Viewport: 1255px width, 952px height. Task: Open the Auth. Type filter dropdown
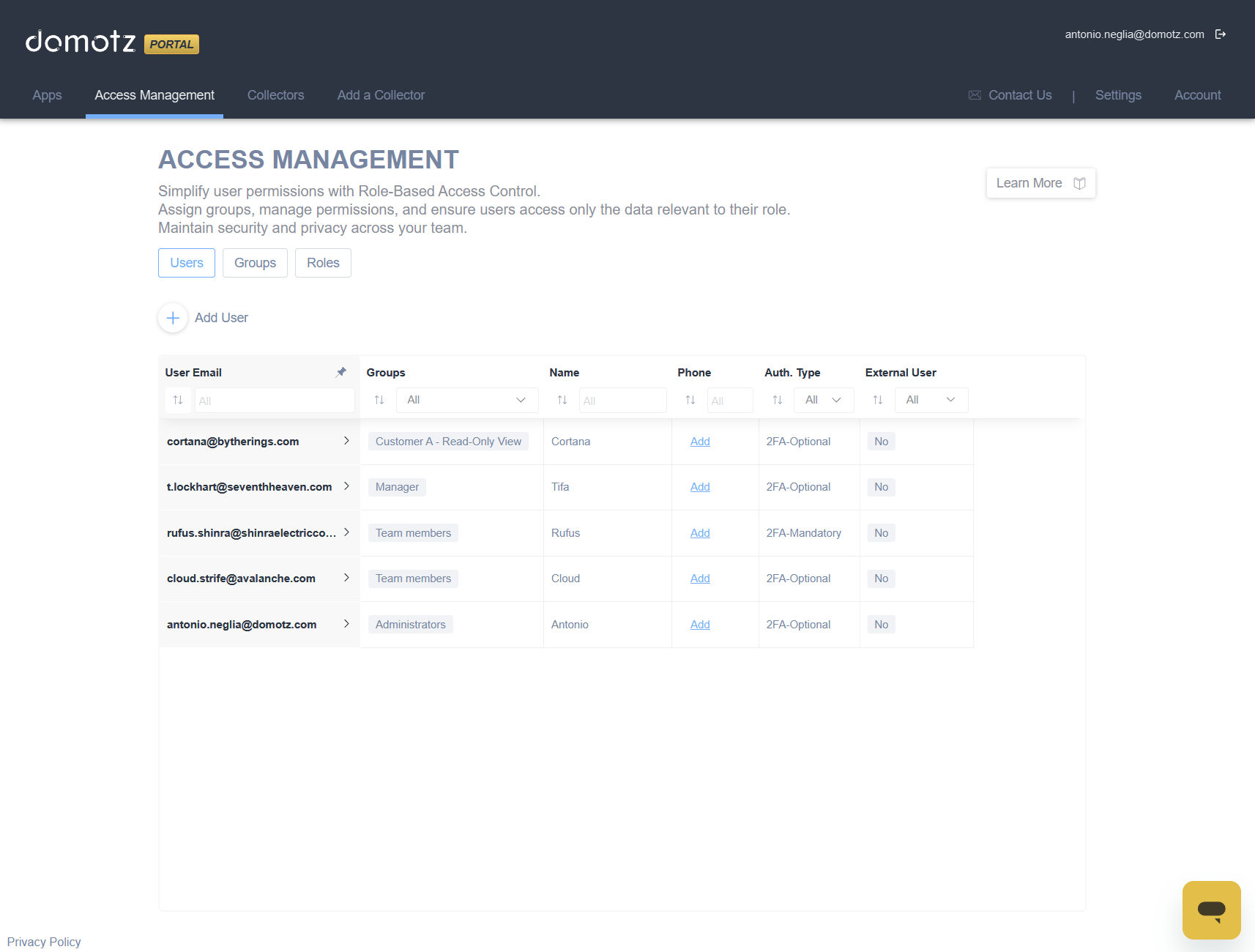(x=823, y=400)
